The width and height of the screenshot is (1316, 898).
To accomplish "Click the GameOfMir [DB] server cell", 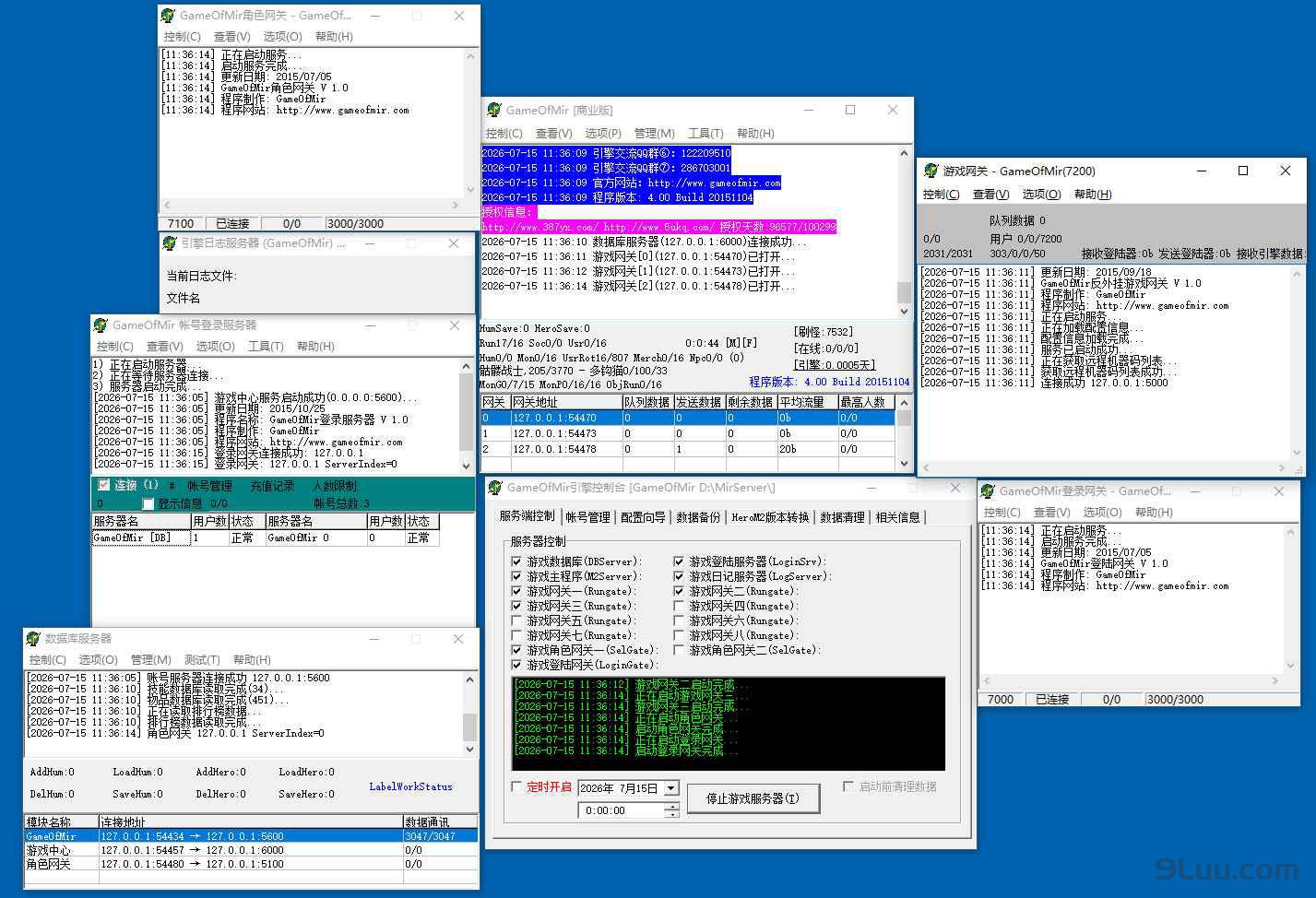I will click(x=141, y=538).
